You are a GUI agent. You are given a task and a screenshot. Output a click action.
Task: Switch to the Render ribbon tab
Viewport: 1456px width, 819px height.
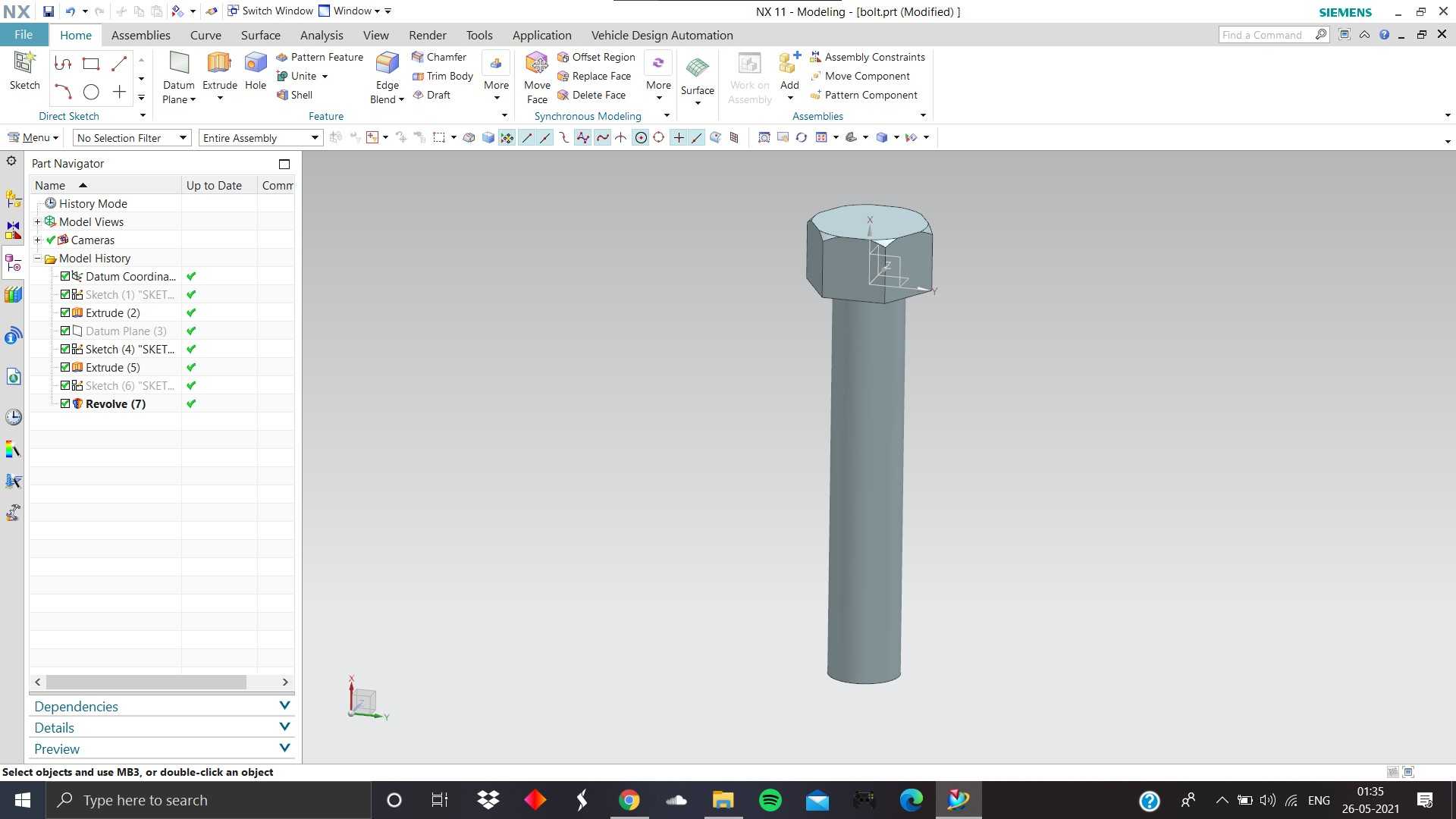click(428, 35)
